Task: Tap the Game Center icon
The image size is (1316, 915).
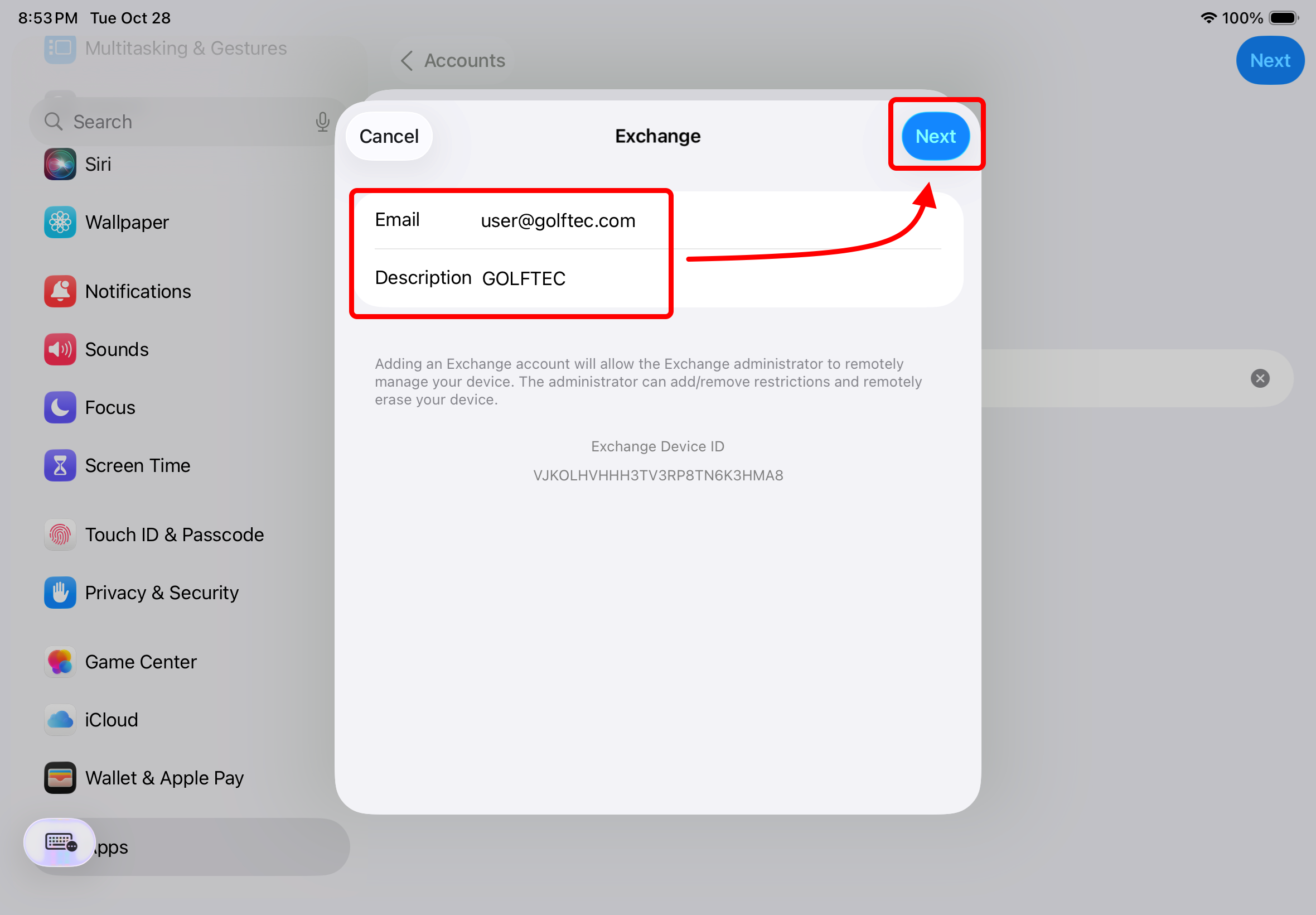Action: (x=60, y=662)
